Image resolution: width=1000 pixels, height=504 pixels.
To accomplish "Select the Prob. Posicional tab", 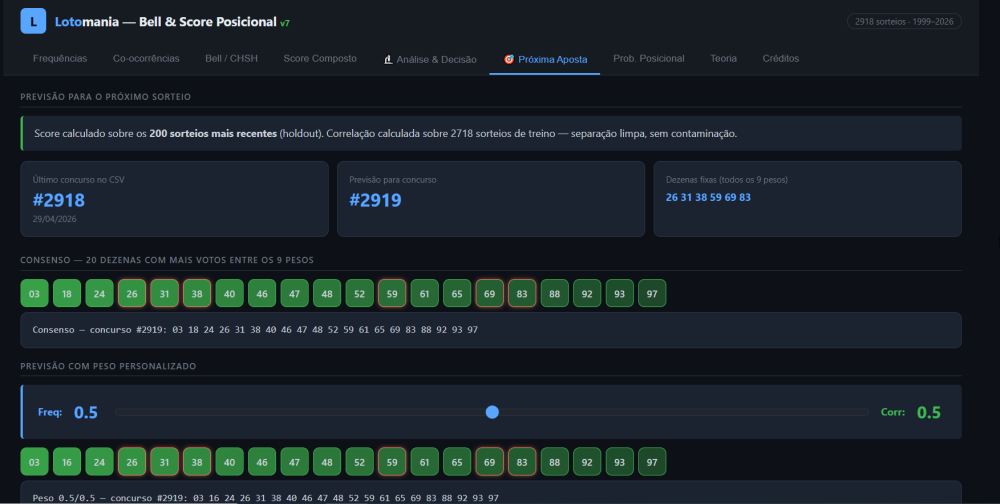I will (x=649, y=59).
